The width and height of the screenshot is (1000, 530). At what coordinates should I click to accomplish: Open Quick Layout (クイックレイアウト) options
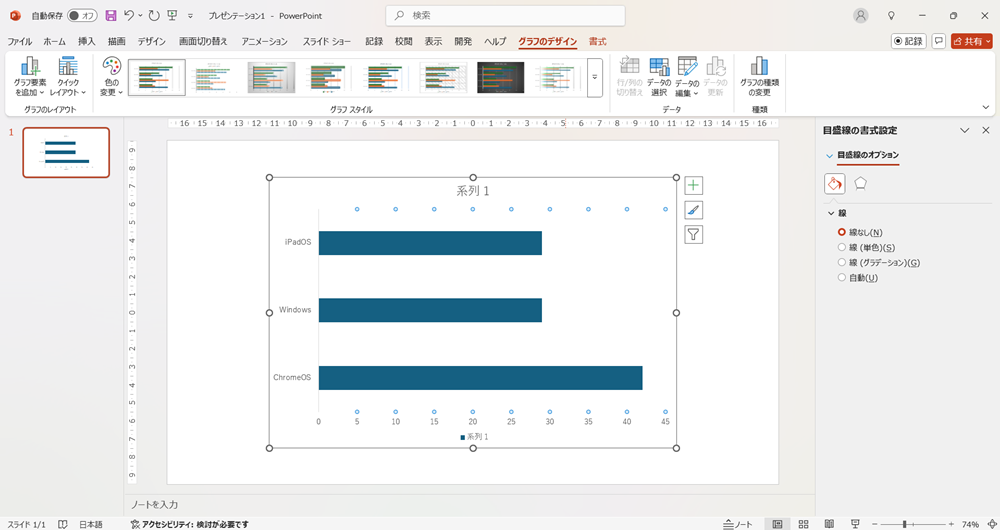pyautogui.click(x=68, y=77)
